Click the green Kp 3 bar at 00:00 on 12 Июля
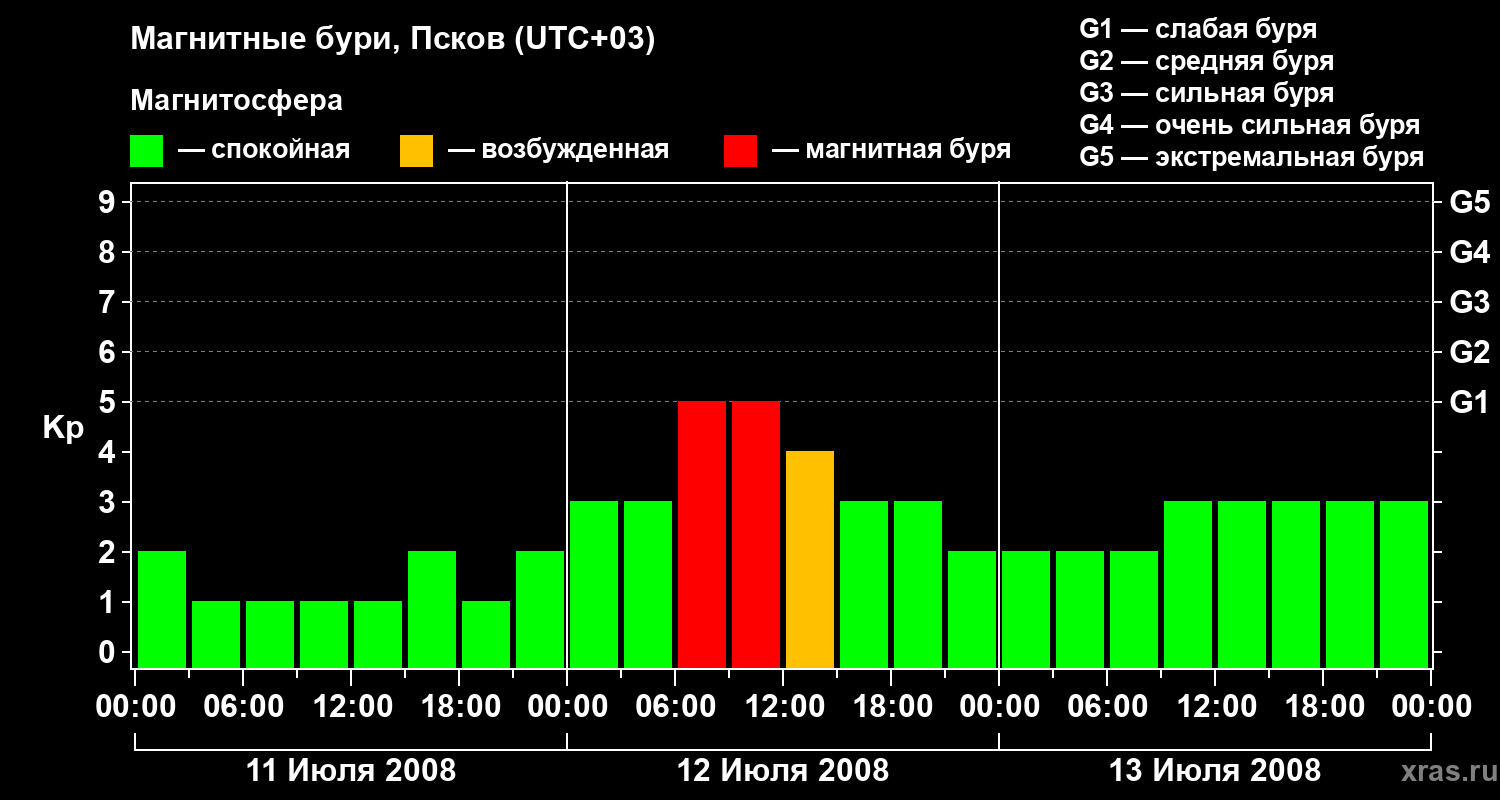Viewport: 1500px width, 800px height. point(594,585)
